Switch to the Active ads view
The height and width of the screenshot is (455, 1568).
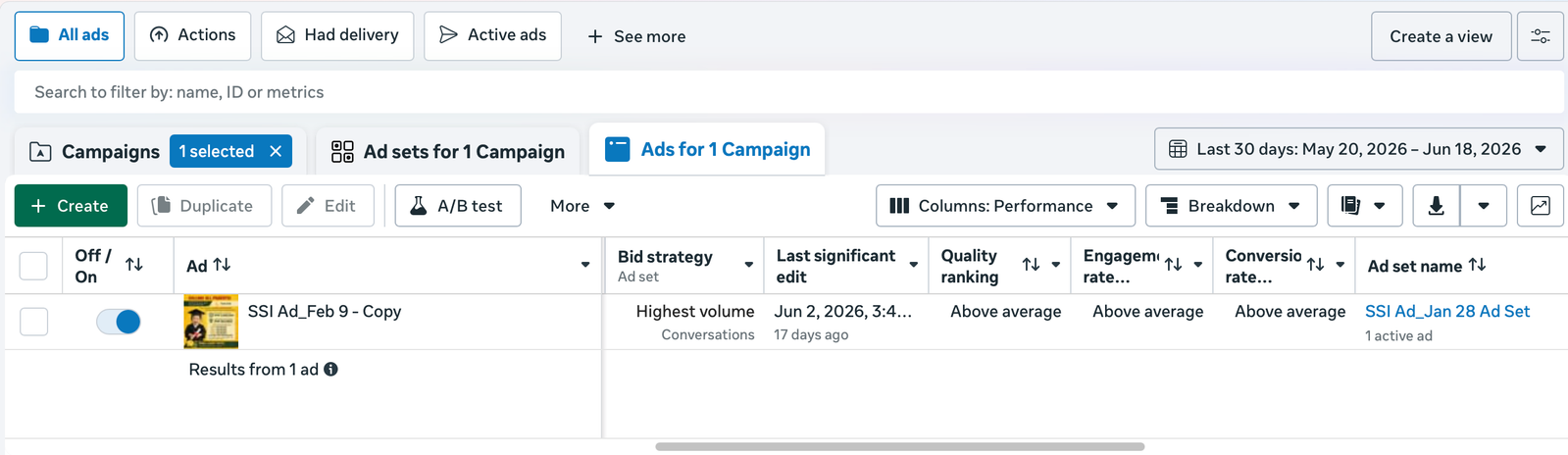[492, 35]
